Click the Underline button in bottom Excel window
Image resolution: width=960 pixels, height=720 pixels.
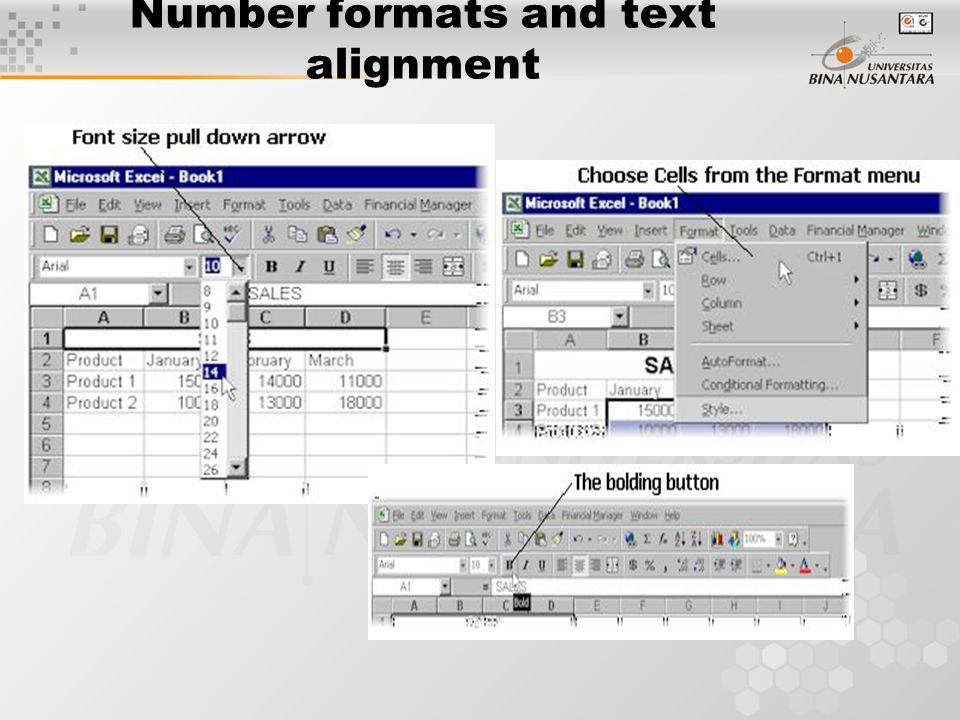542,565
